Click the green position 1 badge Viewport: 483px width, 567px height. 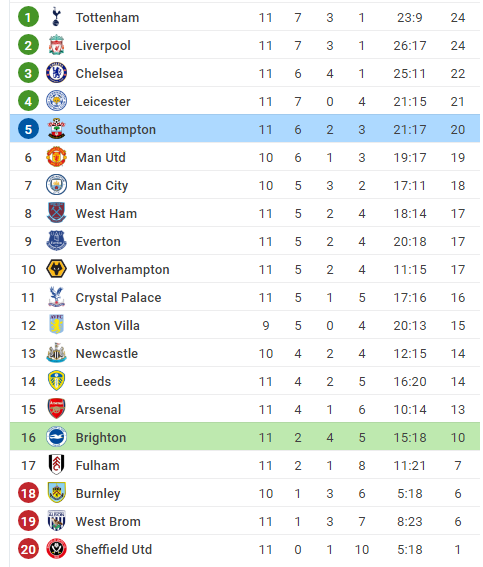28,17
